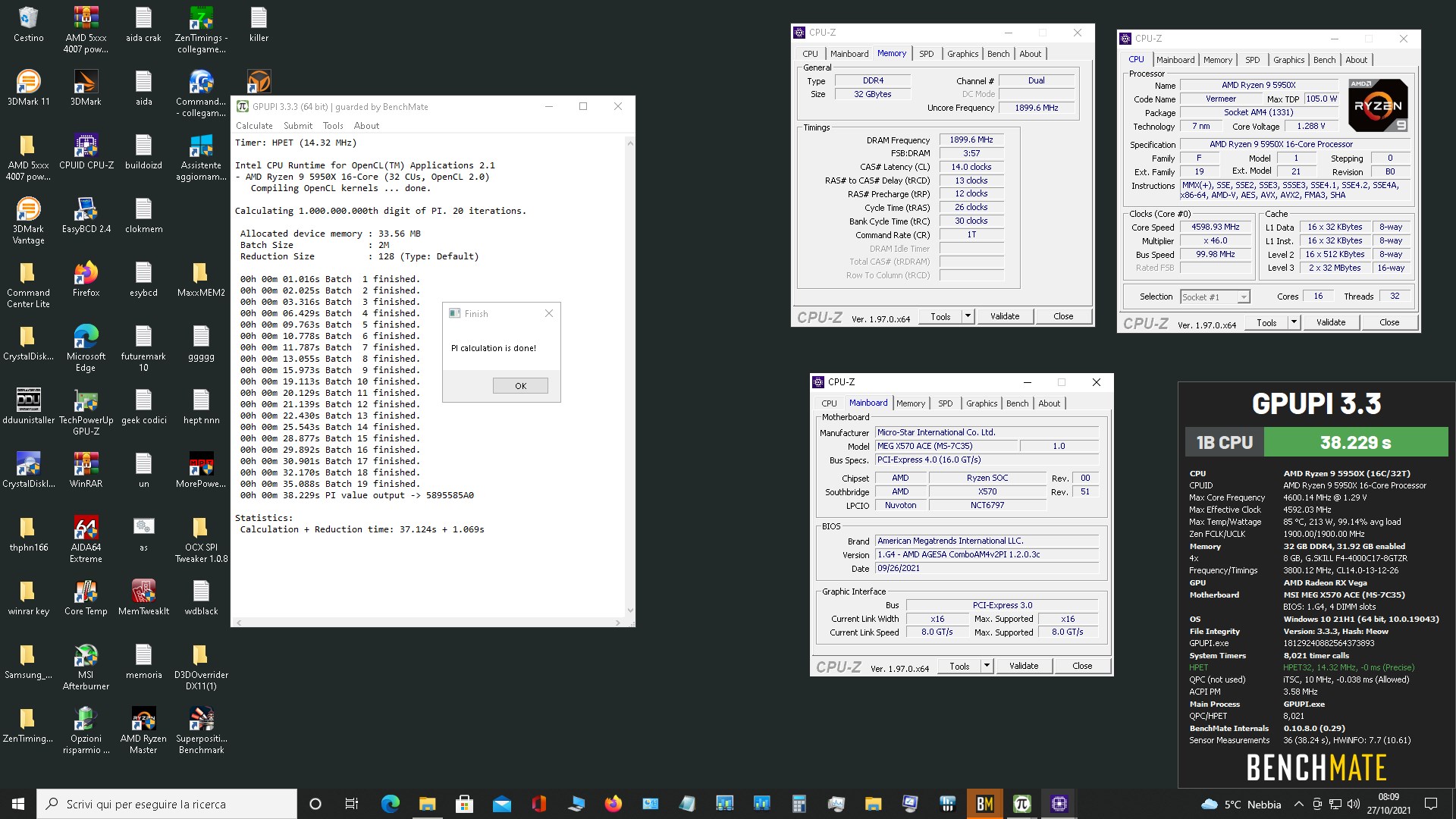Click the GPUPI horizontal scrollbar right arrow

coord(618,623)
